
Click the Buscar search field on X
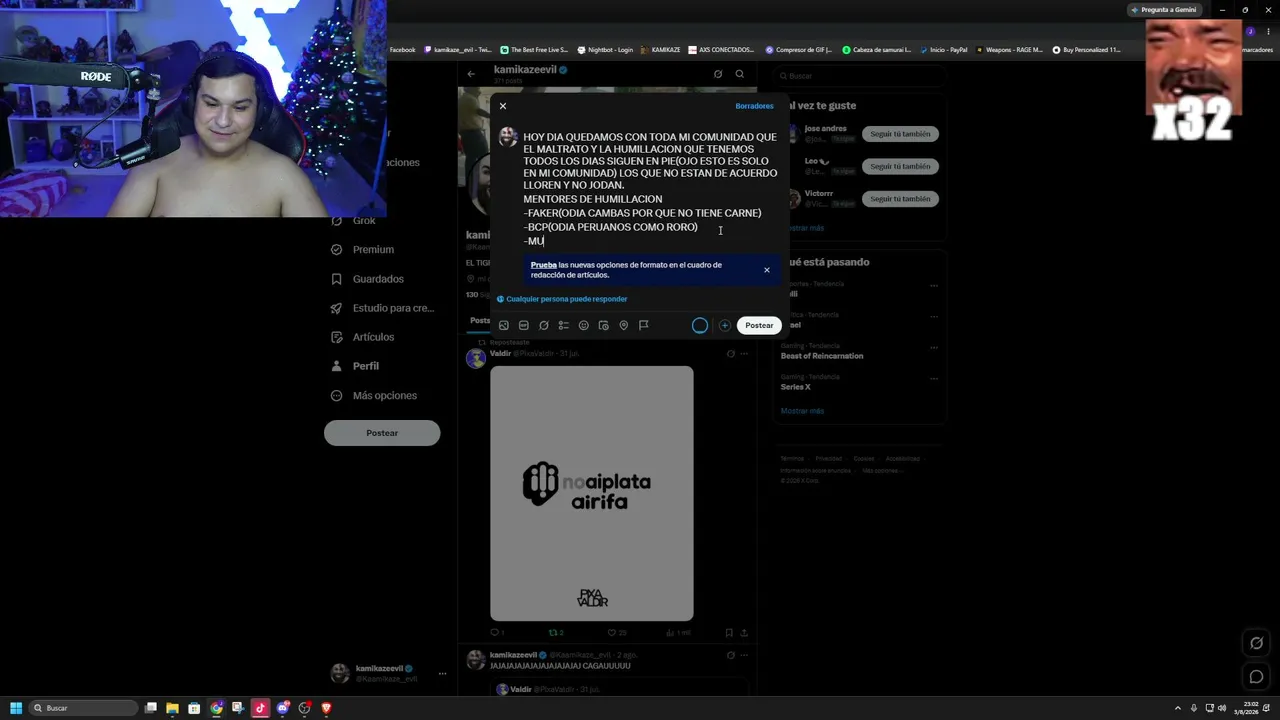pos(860,76)
